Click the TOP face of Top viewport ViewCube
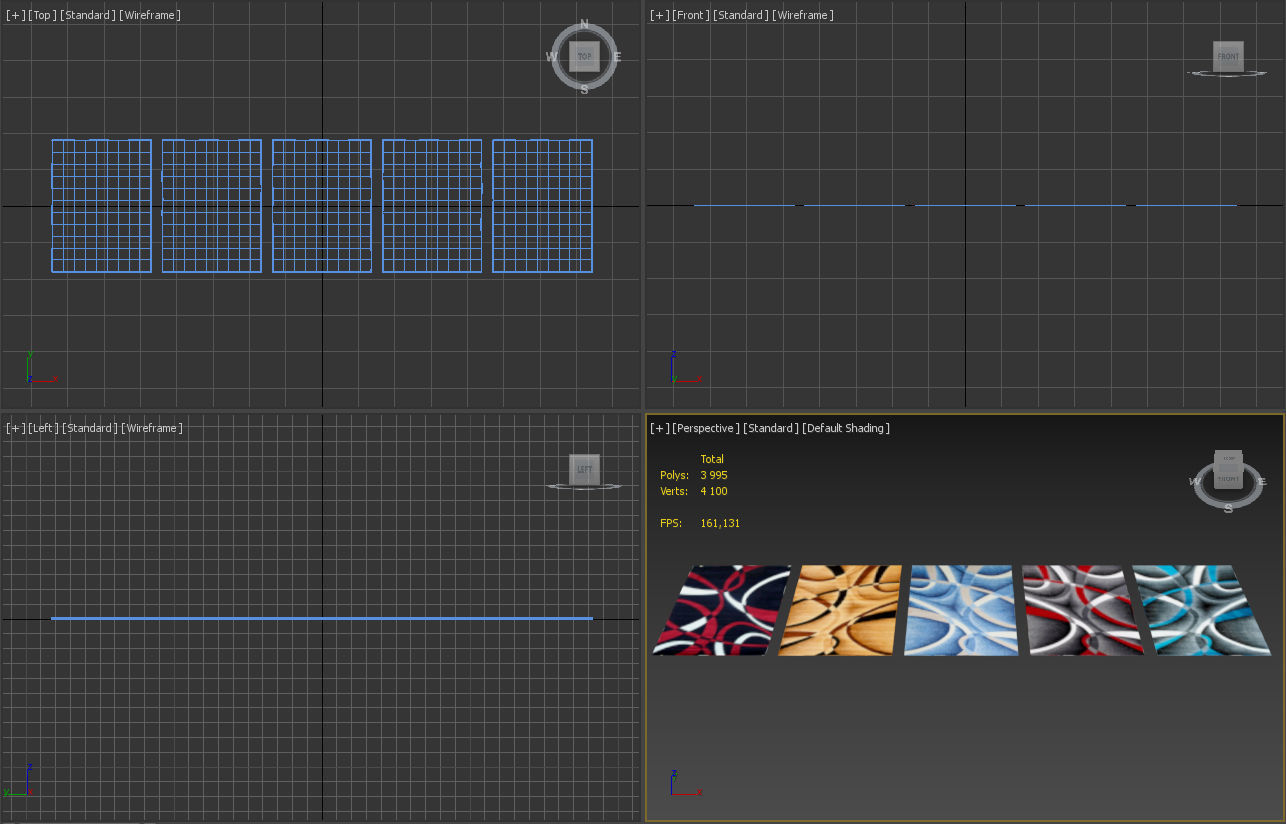 tap(584, 56)
